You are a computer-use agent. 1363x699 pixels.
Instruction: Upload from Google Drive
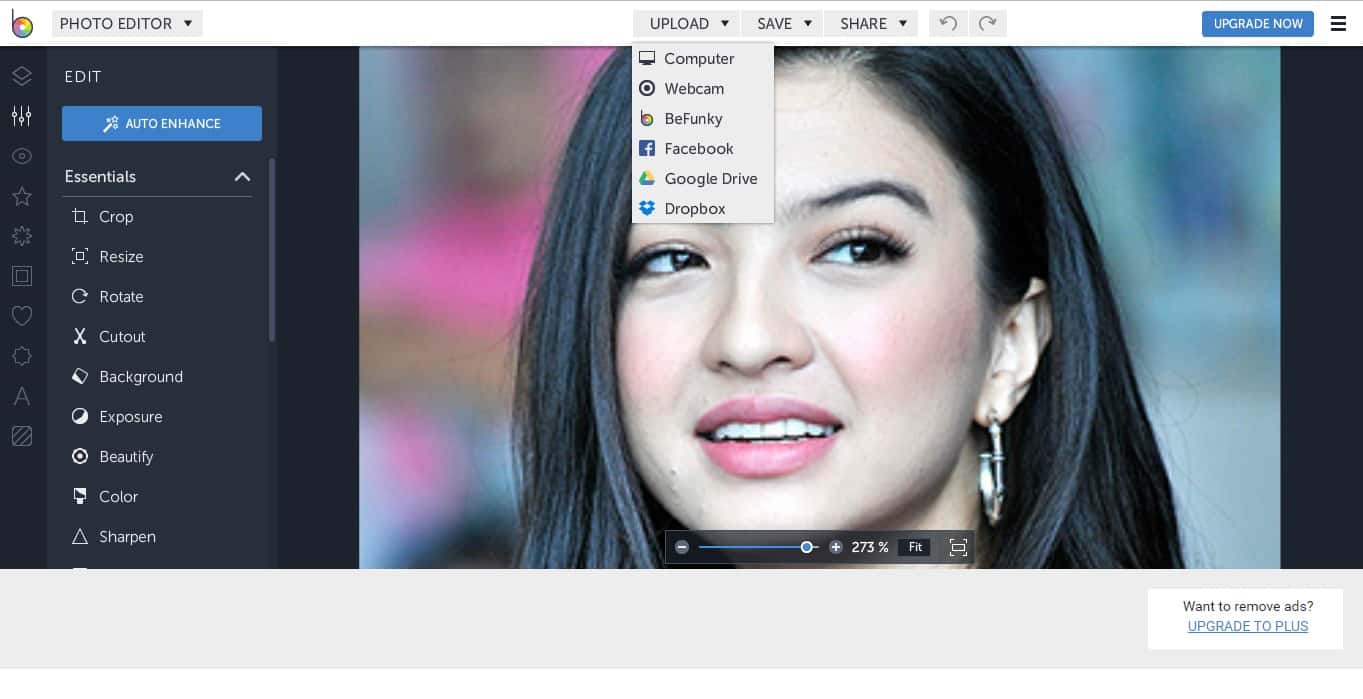coord(703,179)
